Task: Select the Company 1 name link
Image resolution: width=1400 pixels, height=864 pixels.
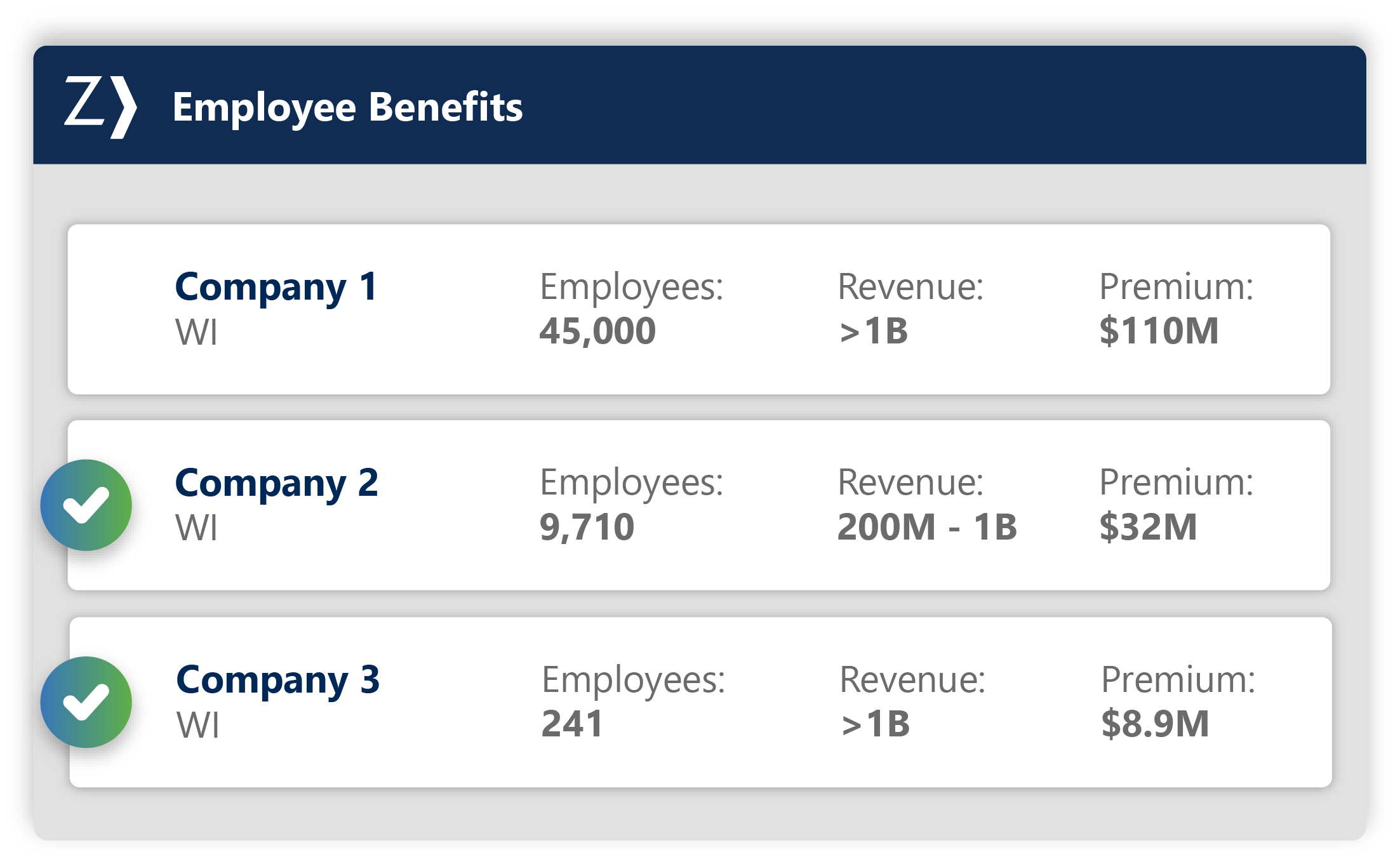Action: pyautogui.click(x=276, y=287)
